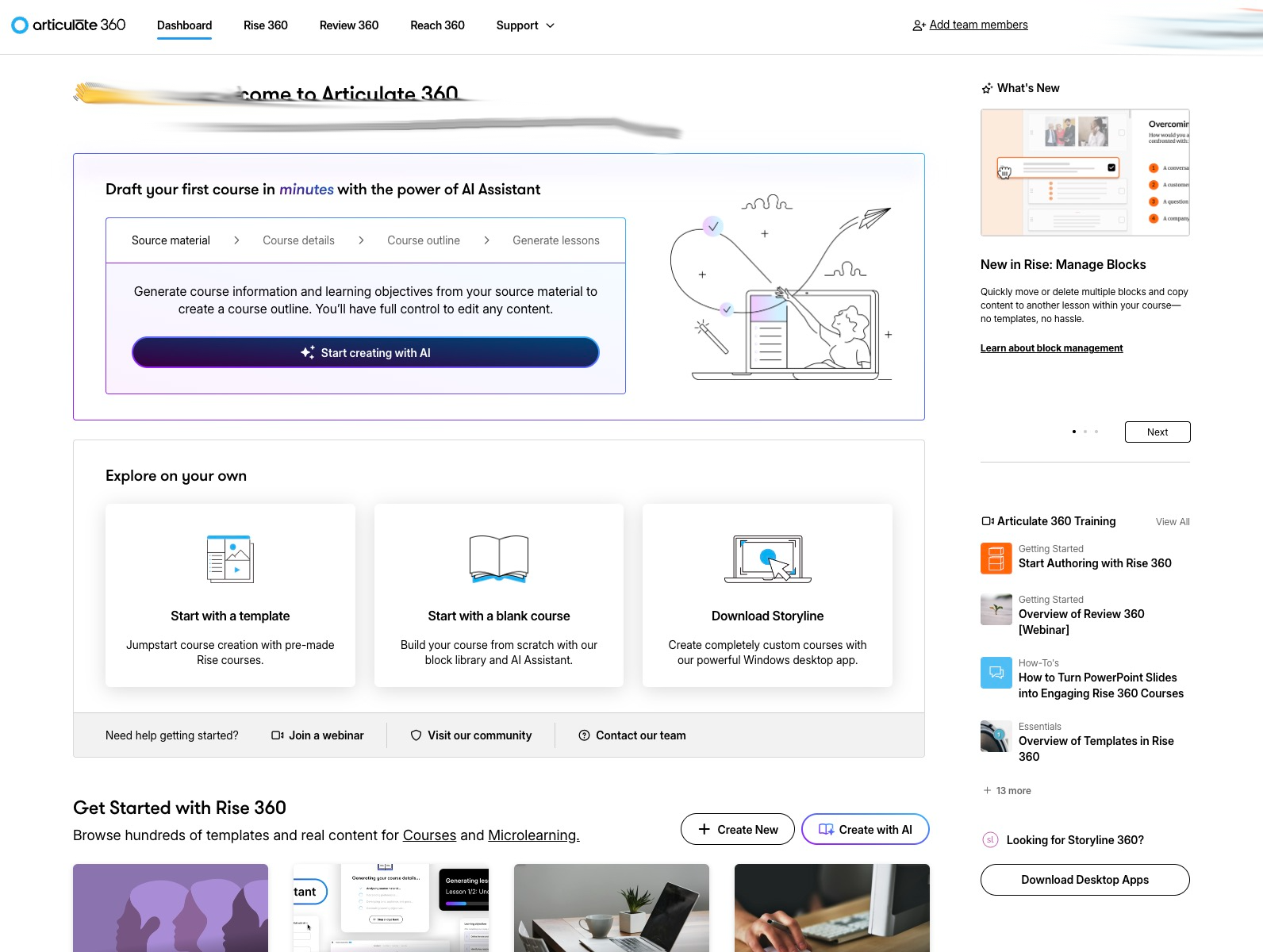Click the orange Rise 360 training icon
This screenshot has height=952, width=1263.
(x=996, y=558)
